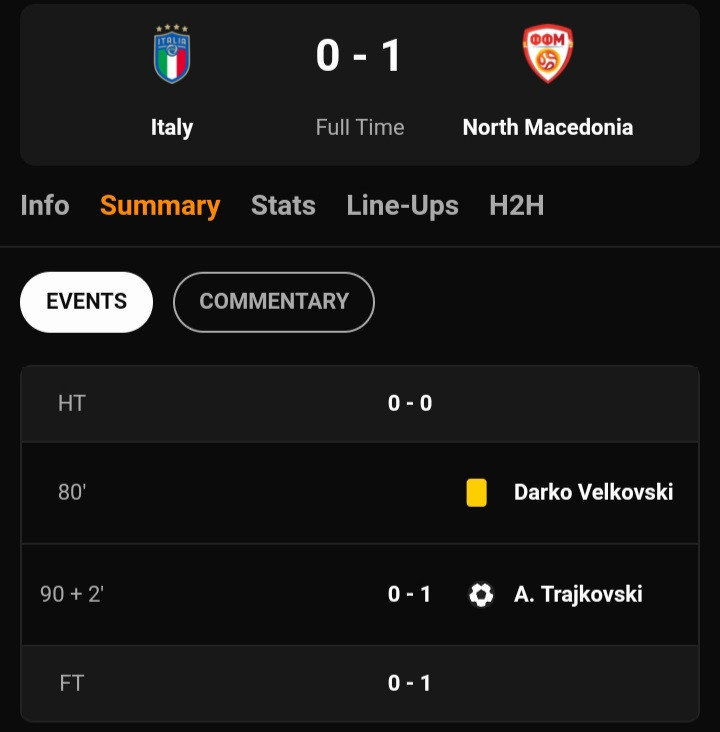Click the 90 + 2' event time

[72, 594]
